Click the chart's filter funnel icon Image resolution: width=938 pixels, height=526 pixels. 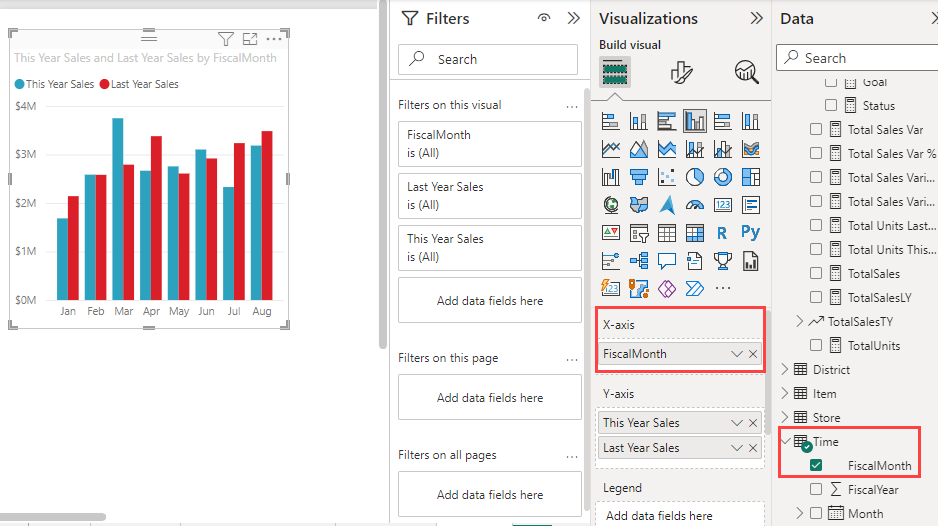[226, 39]
